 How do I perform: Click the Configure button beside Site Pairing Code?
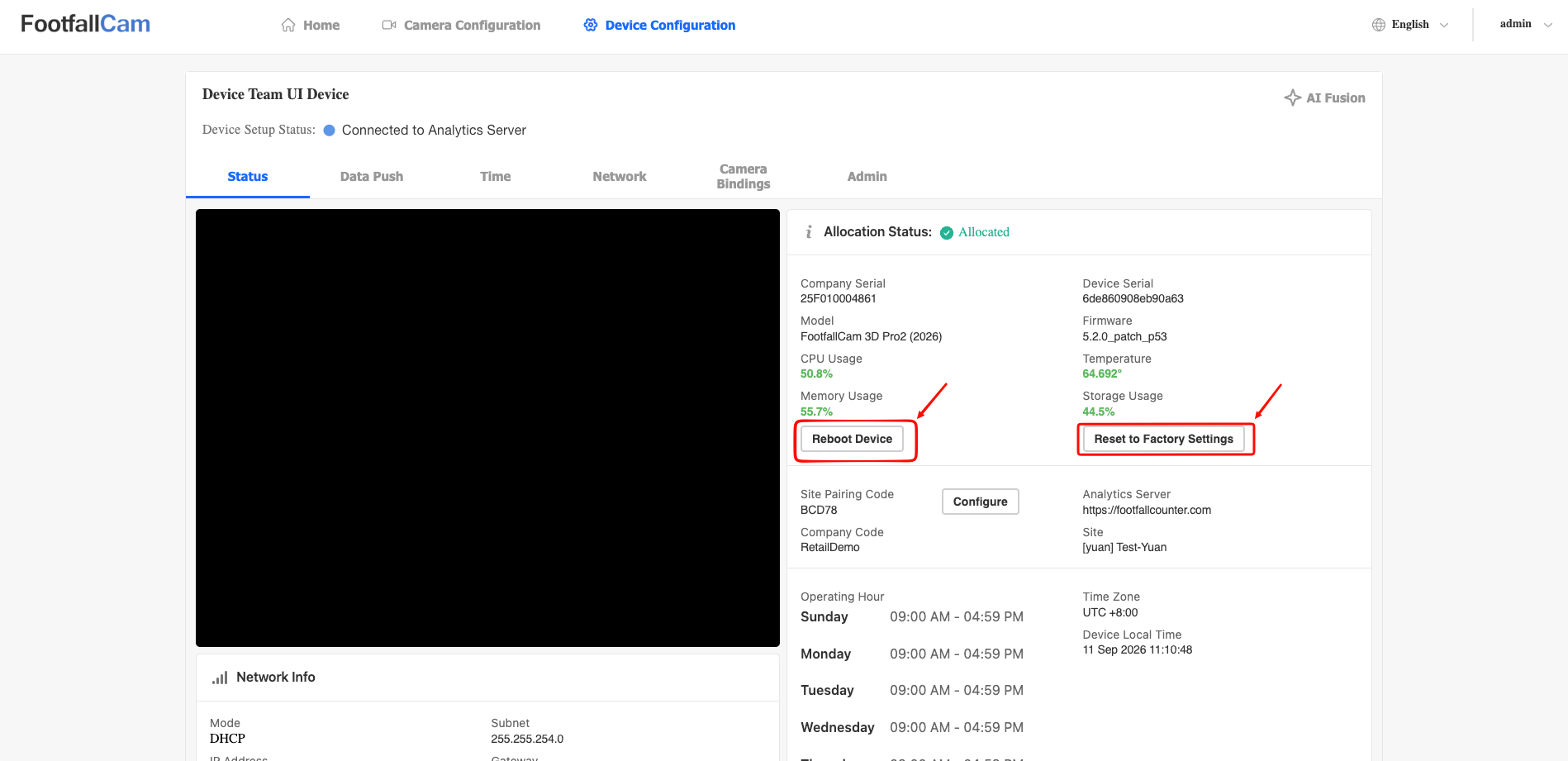click(x=980, y=502)
